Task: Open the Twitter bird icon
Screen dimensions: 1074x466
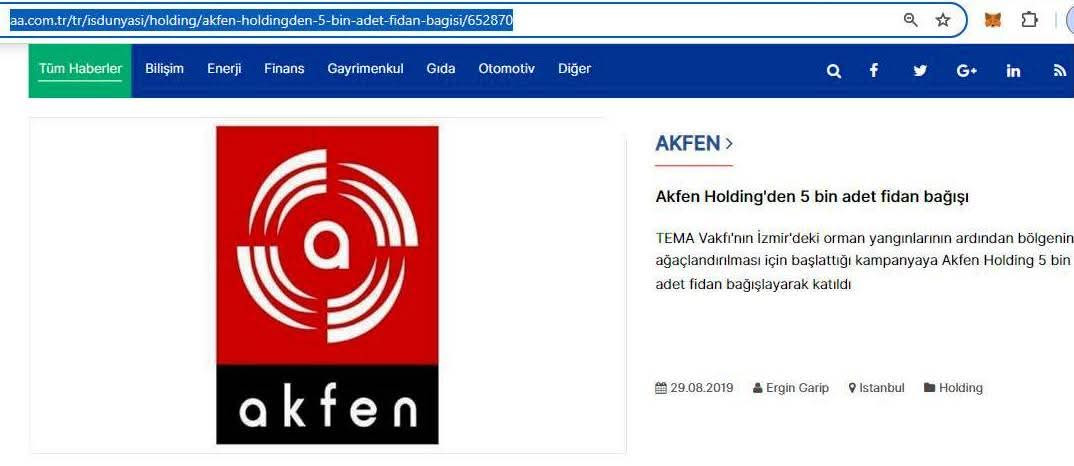Action: [920, 71]
